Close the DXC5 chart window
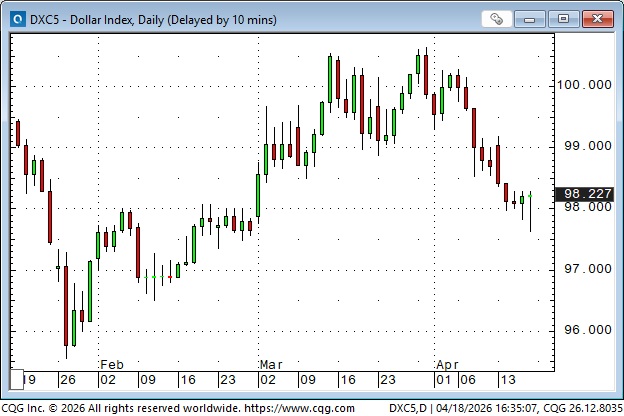 [x=597, y=19]
